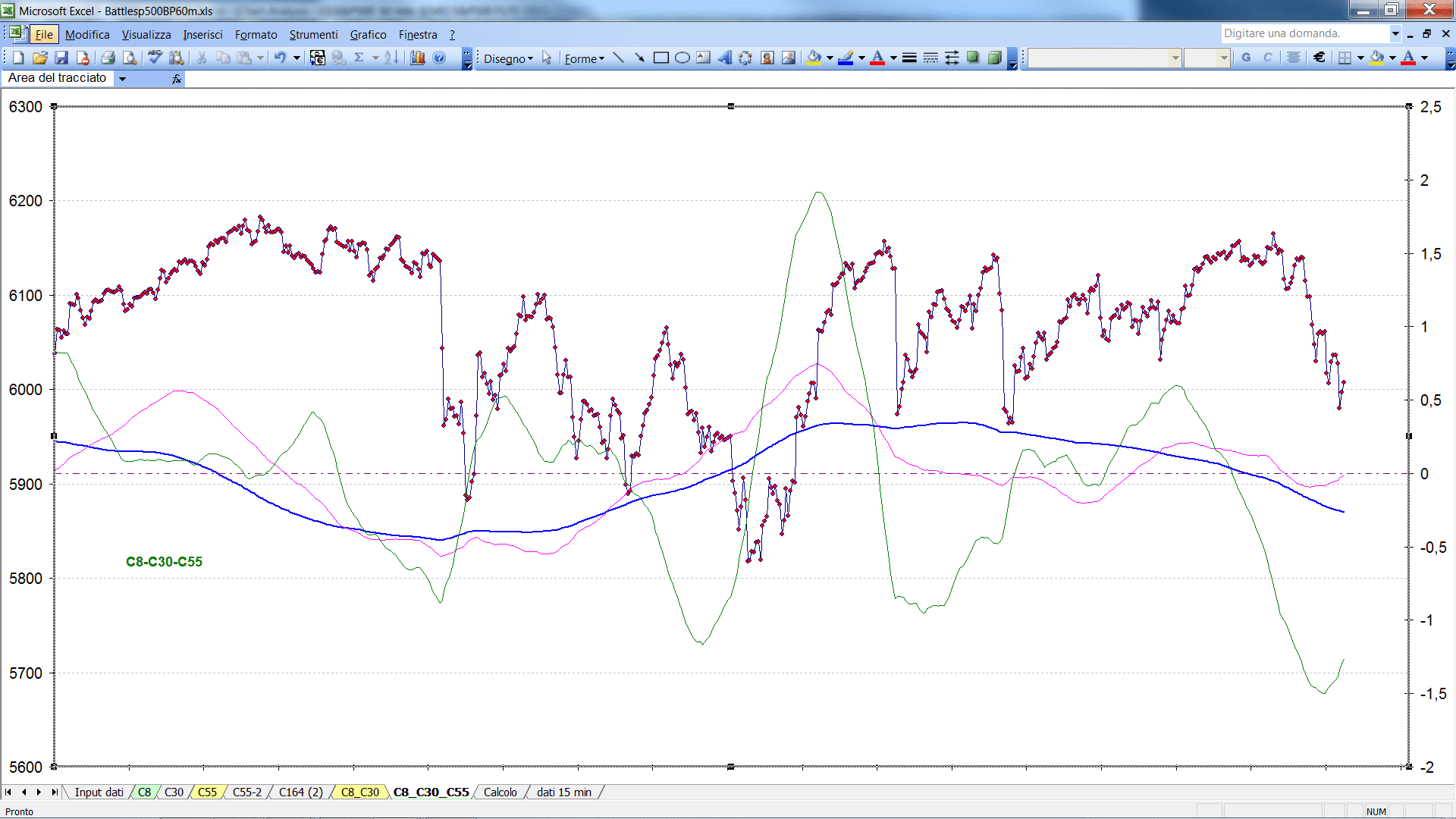The image size is (1456, 819).
Task: Click the Shadow Style icon
Action: (x=973, y=58)
